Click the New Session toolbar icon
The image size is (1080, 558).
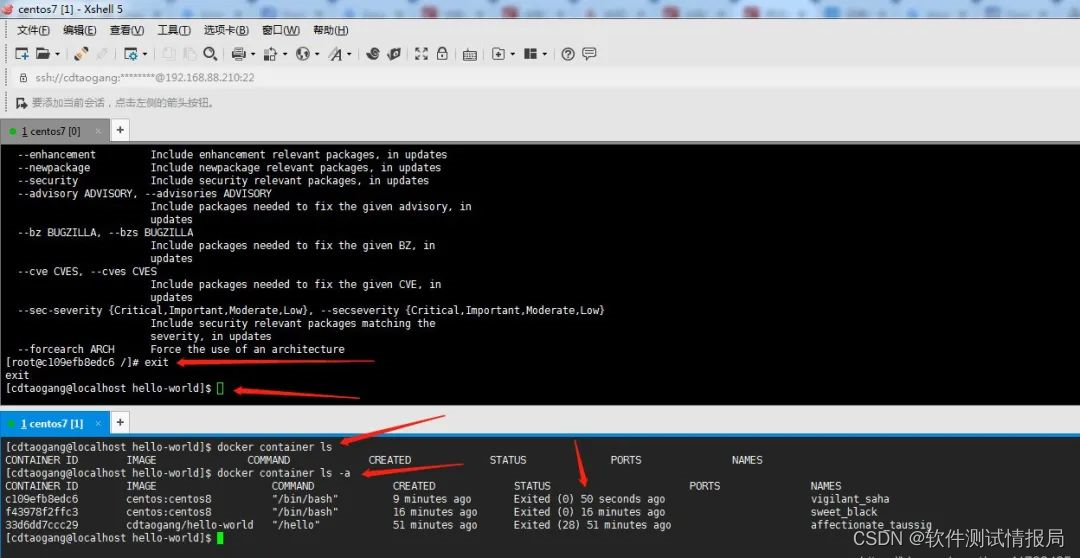22,54
